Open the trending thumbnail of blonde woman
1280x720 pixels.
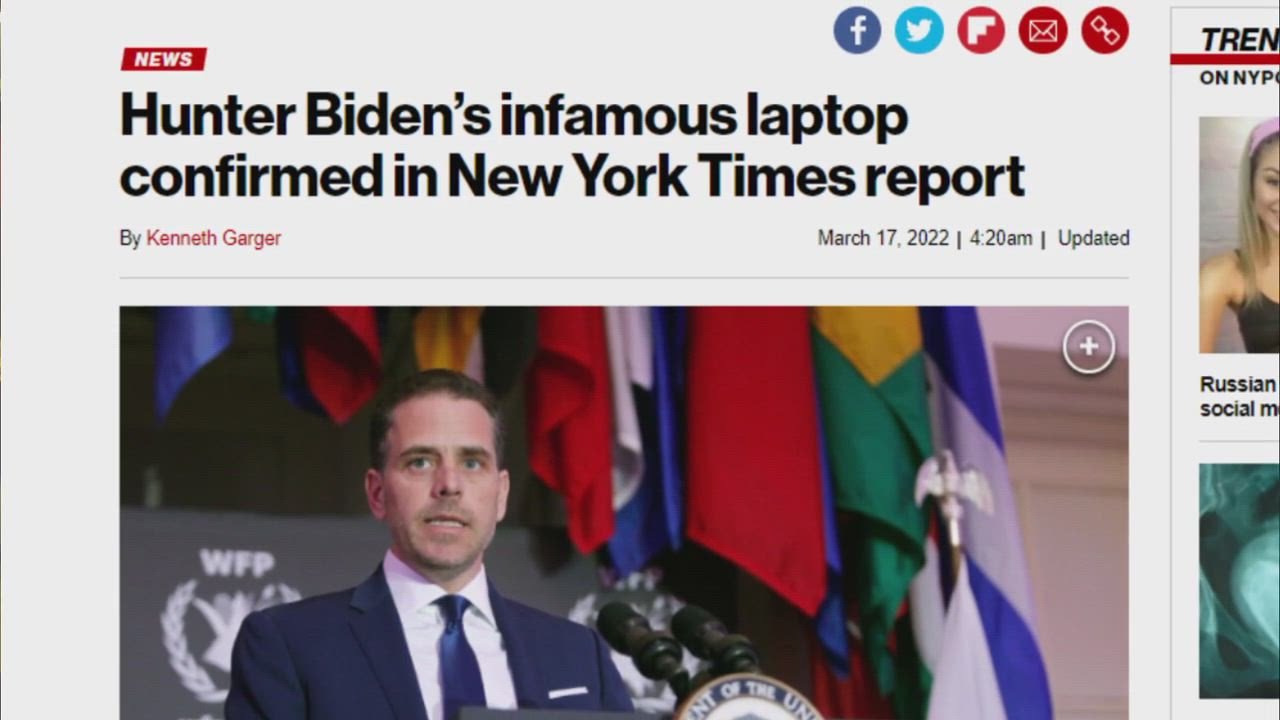1240,235
